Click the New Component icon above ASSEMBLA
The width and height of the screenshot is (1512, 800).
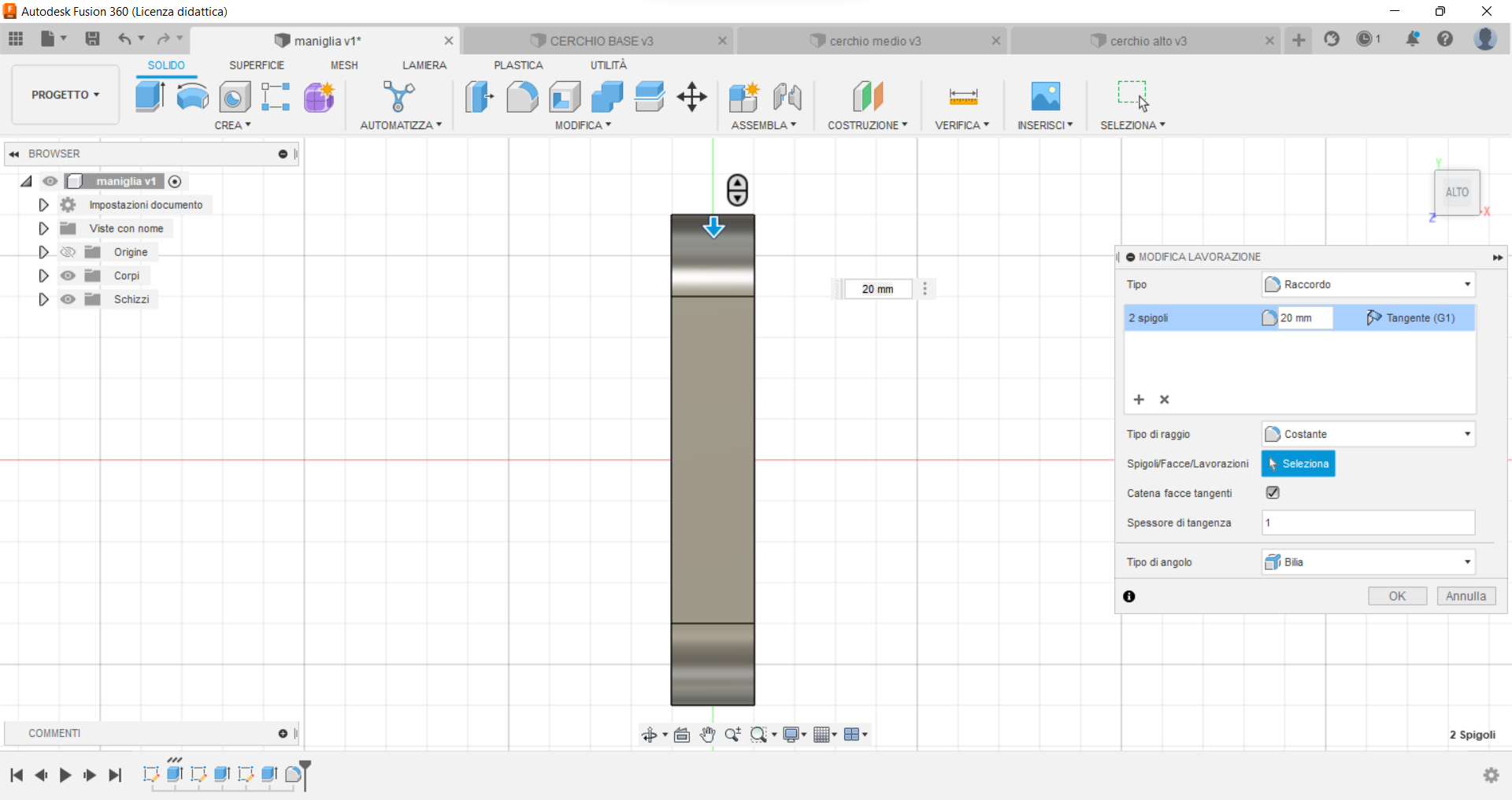(x=743, y=97)
